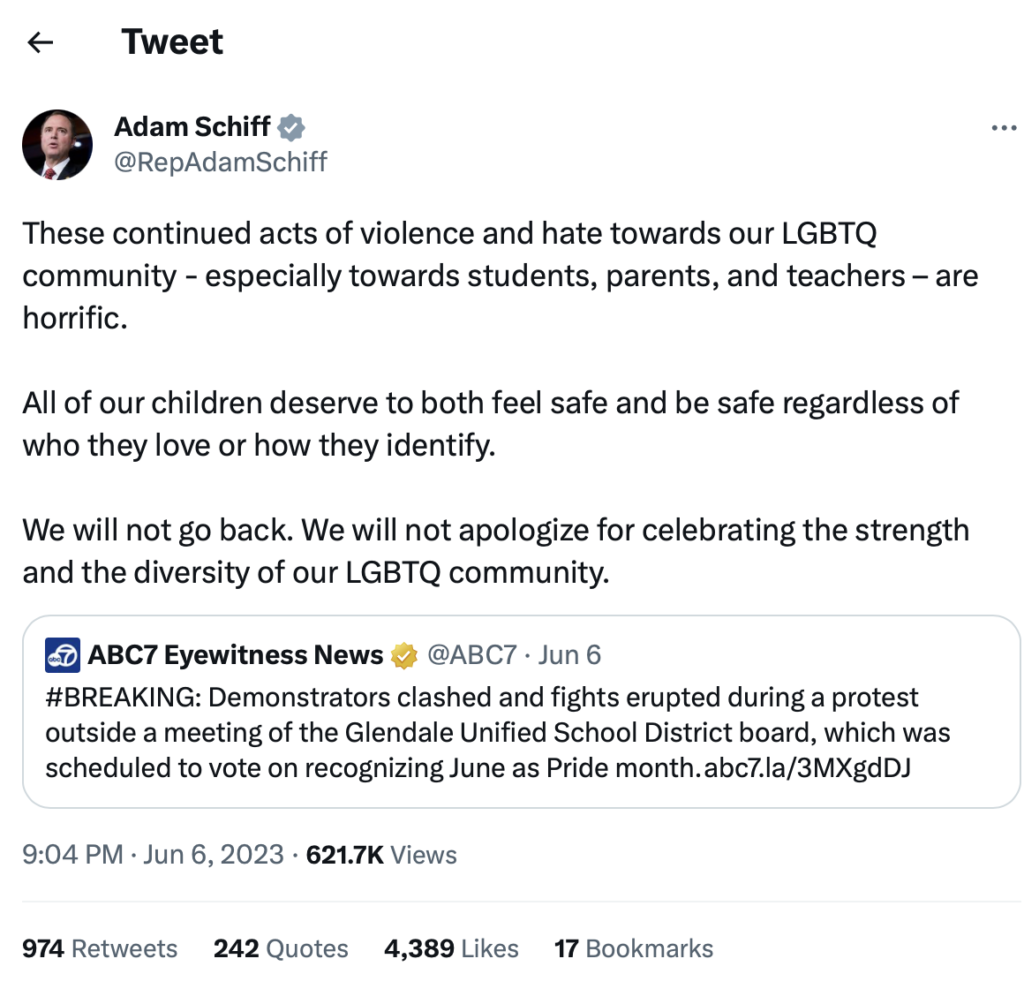Click the 17 Bookmarks count
This screenshot has width=1024, height=989.
[634, 948]
